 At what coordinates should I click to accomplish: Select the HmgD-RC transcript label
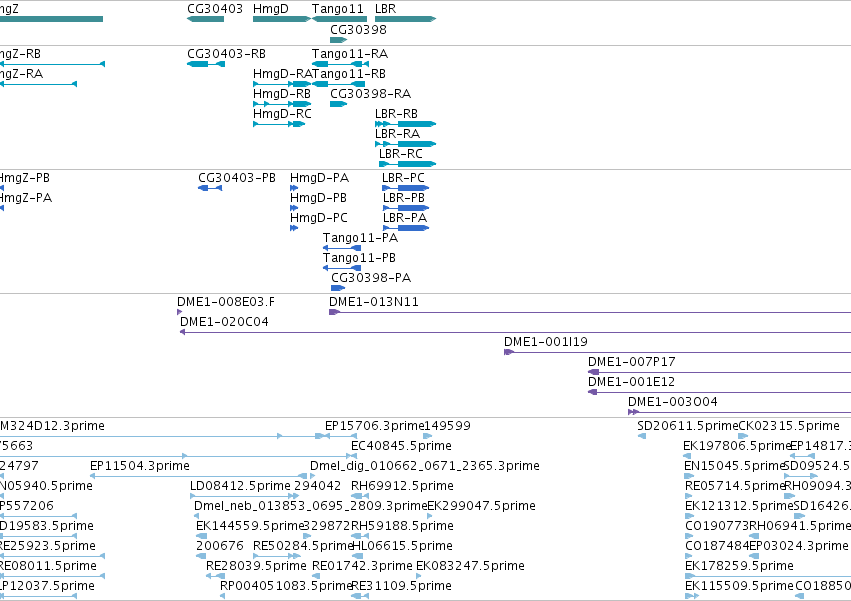(x=282, y=114)
